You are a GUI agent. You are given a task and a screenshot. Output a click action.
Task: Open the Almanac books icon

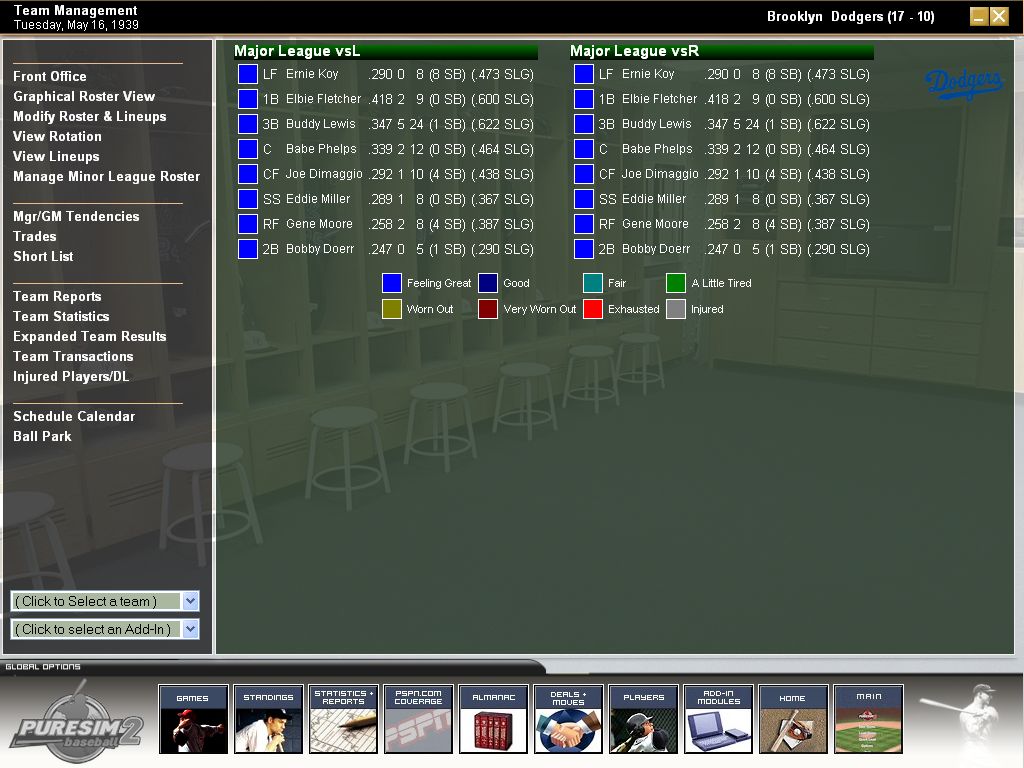pos(494,719)
